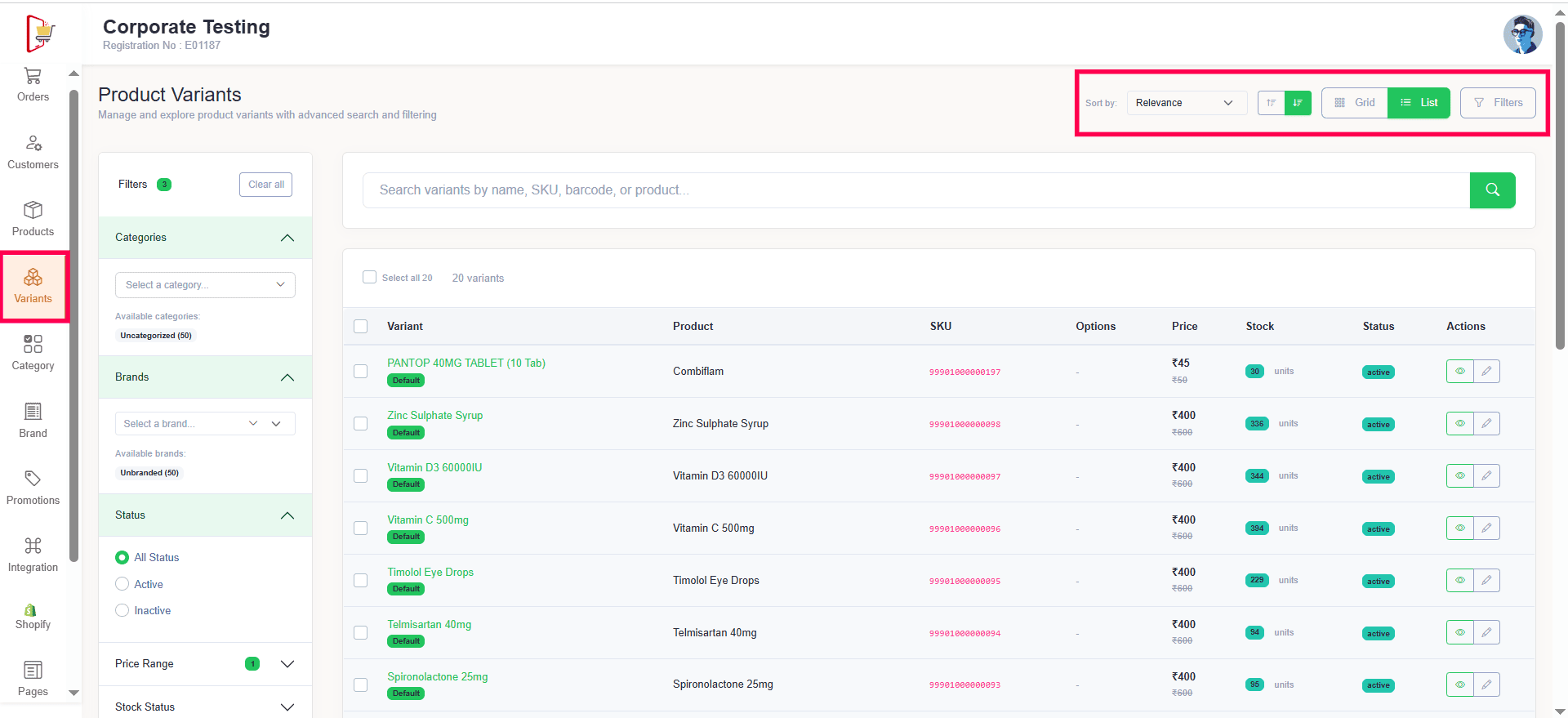Click the ascending sort order icon
The width and height of the screenshot is (1568, 718).
click(x=1271, y=103)
